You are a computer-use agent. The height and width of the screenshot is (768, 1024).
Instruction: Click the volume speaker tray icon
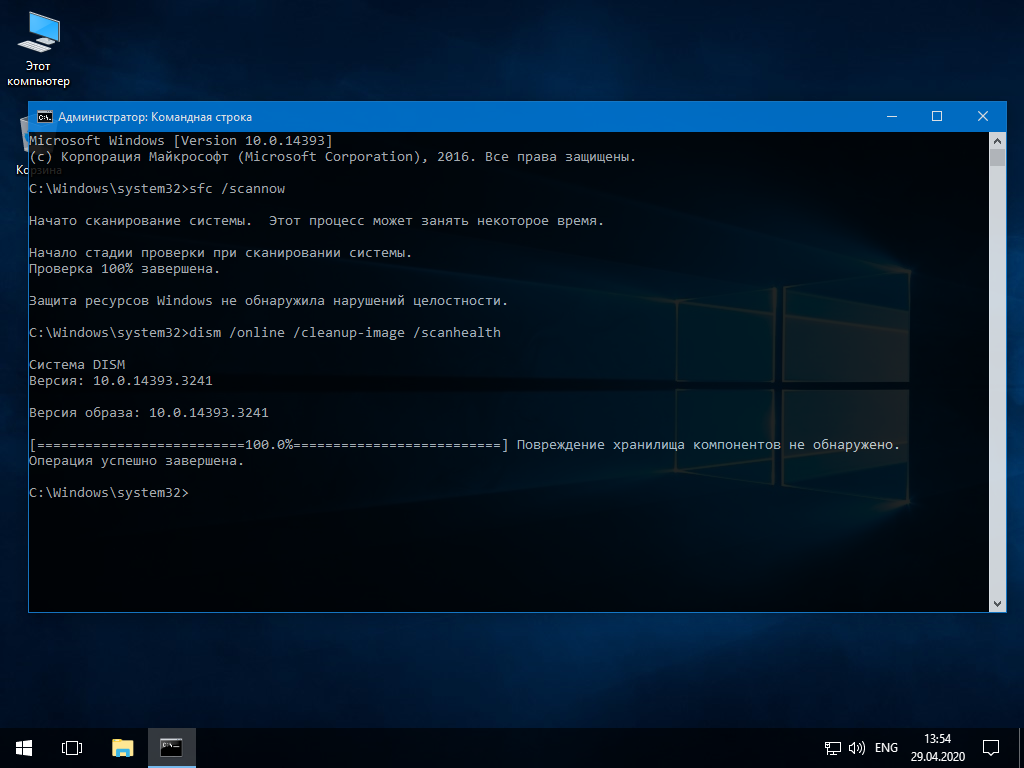tap(856, 747)
